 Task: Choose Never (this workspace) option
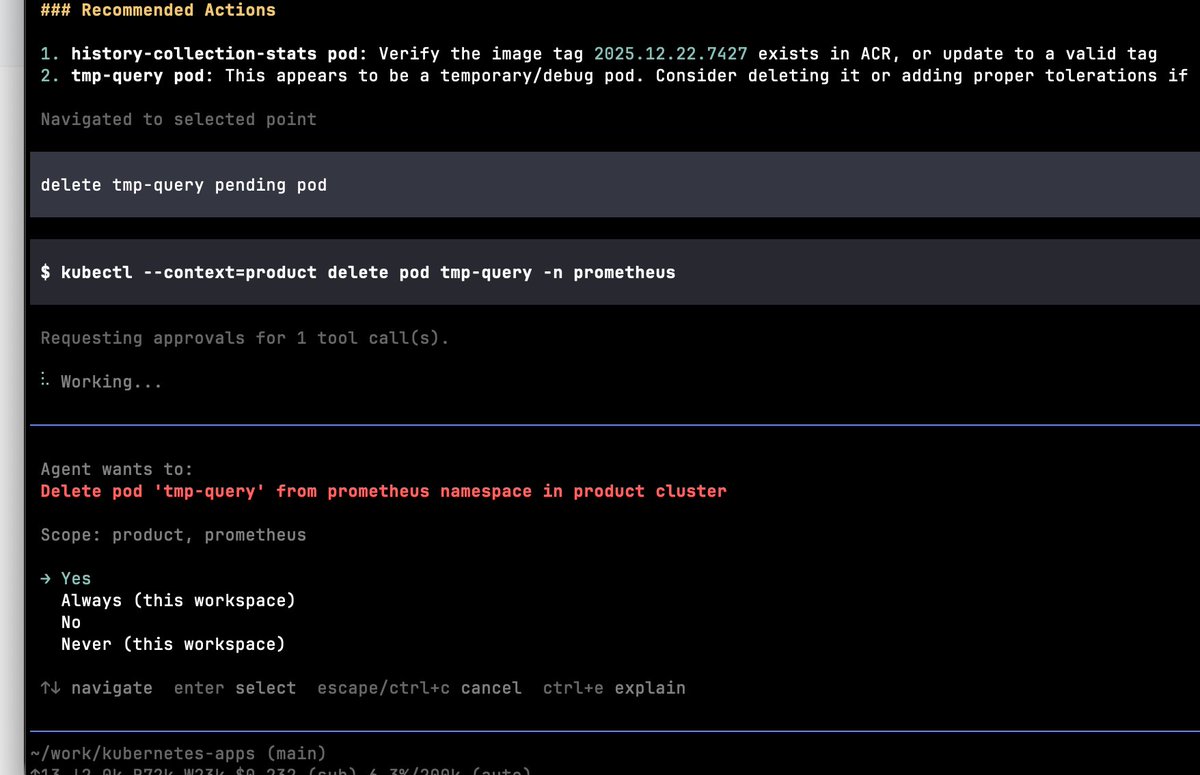coord(173,645)
